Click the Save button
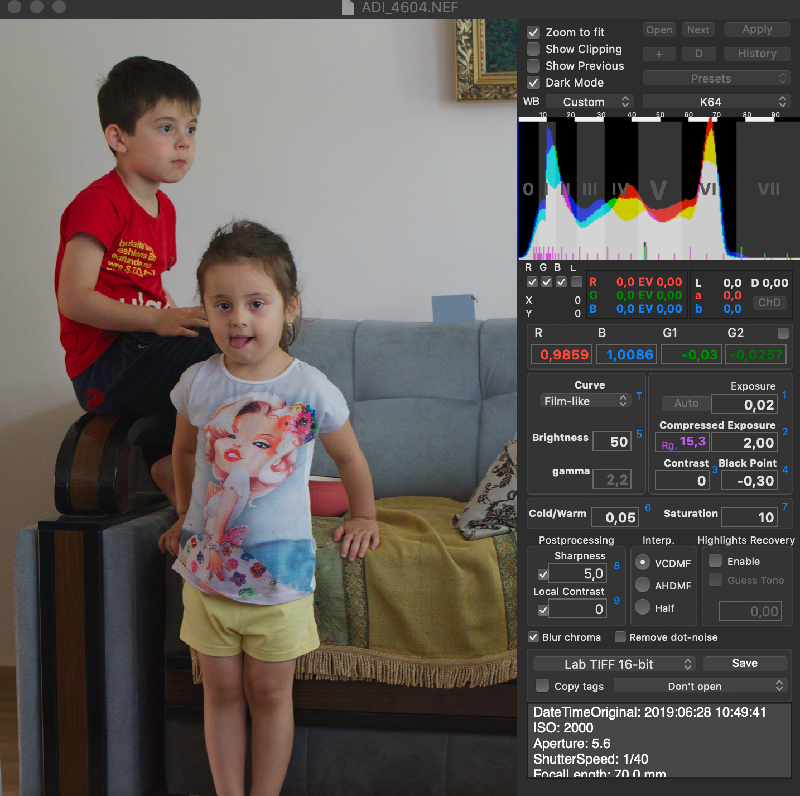Screen dimensions: 800x796 745,663
